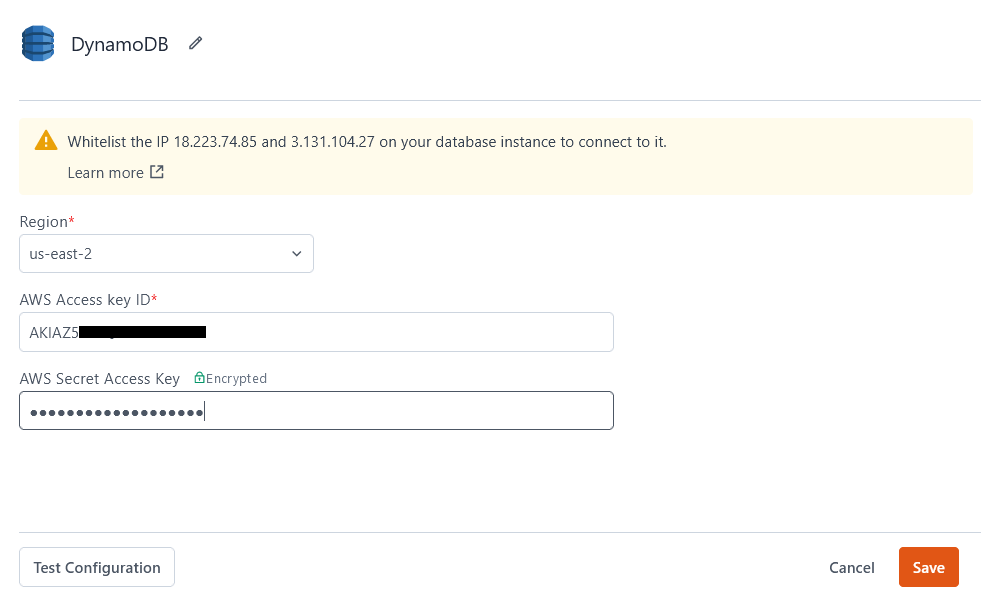Image resolution: width=992 pixels, height=600 pixels.
Task: Click the DynamoDB database icon
Action: point(37,43)
